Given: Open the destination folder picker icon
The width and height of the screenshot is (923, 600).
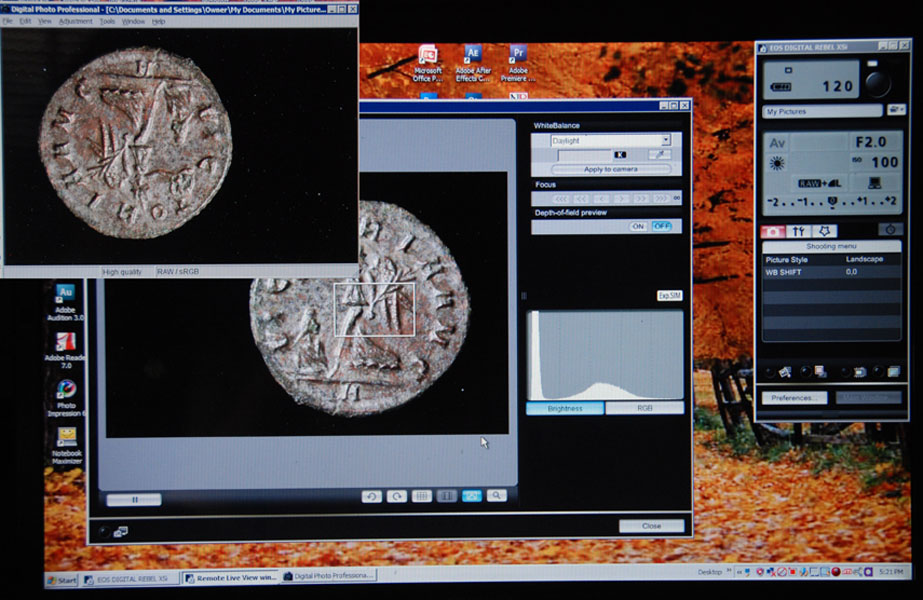Looking at the screenshot, I should [x=896, y=110].
